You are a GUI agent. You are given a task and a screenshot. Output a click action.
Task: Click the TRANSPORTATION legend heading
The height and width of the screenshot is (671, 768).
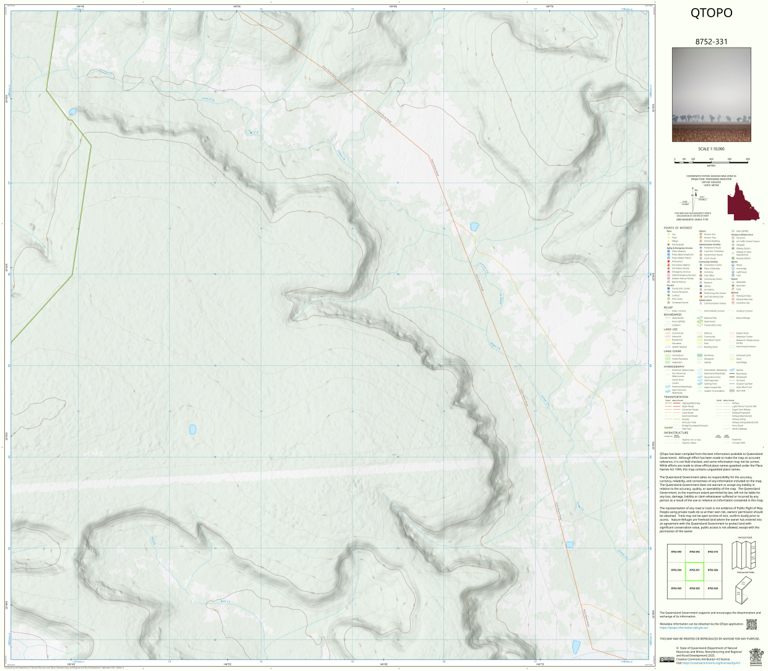(676, 397)
